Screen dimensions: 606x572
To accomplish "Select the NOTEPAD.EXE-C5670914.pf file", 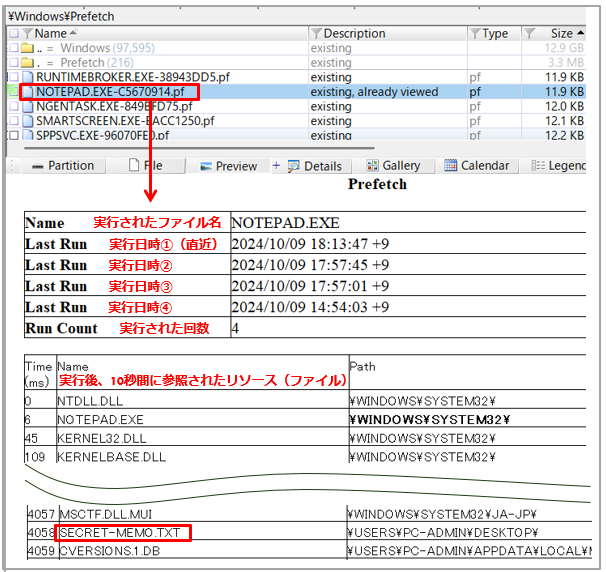I will tap(110, 92).
